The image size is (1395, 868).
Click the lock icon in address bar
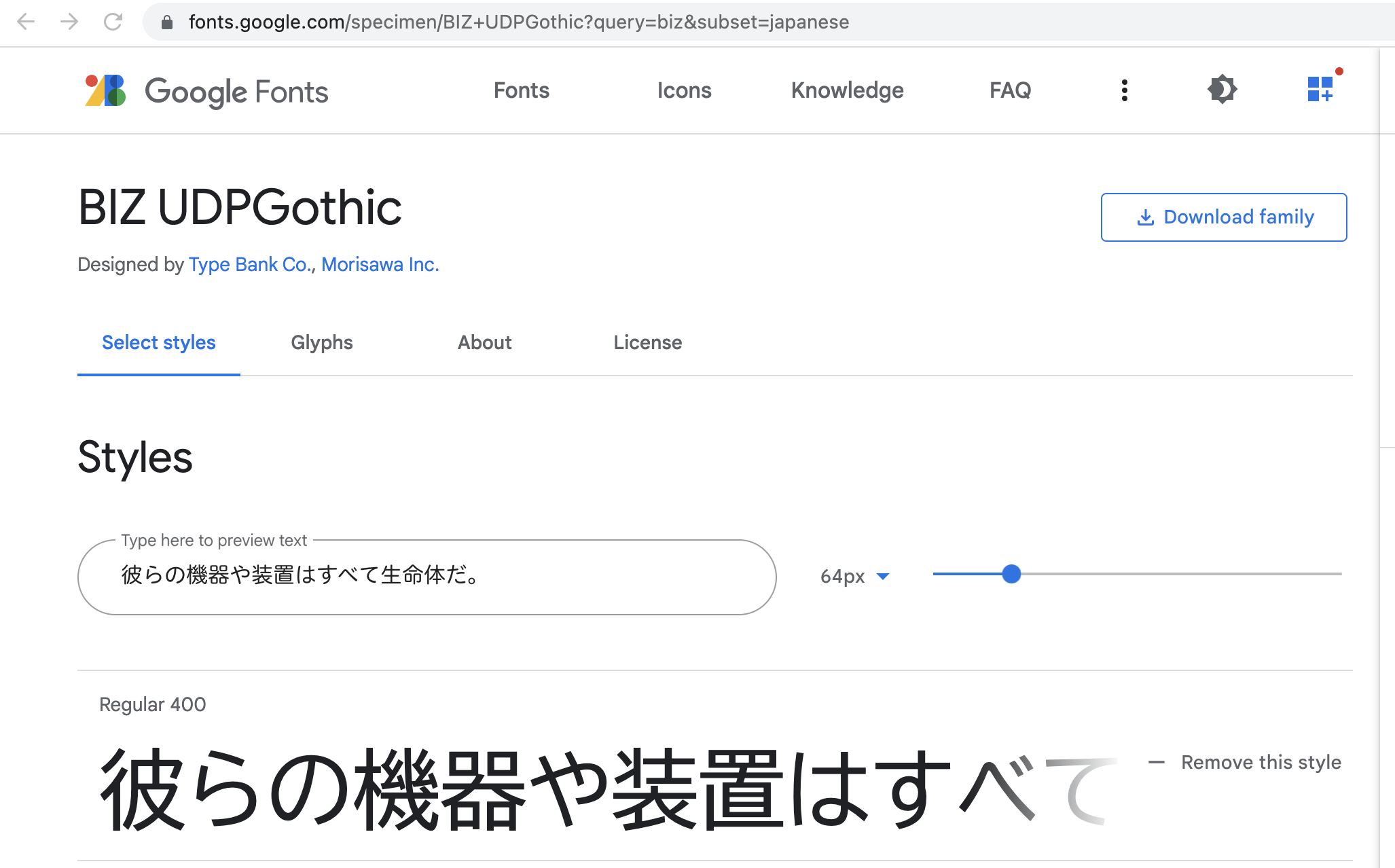click(167, 22)
